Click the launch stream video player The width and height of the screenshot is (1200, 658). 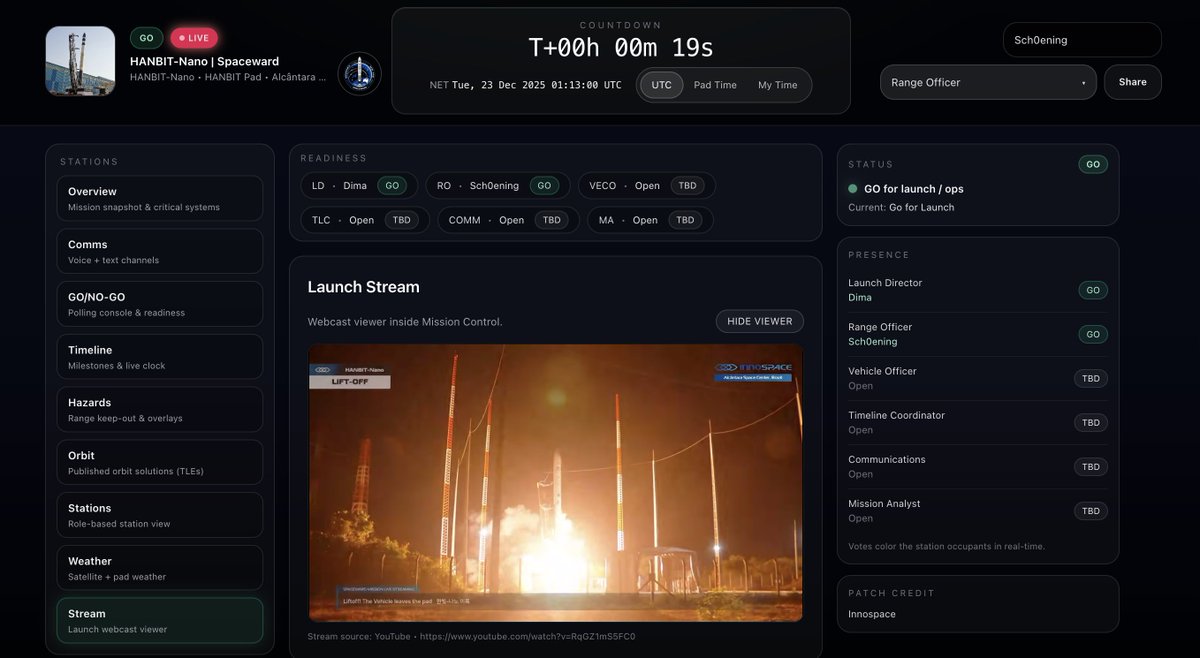[x=555, y=483]
